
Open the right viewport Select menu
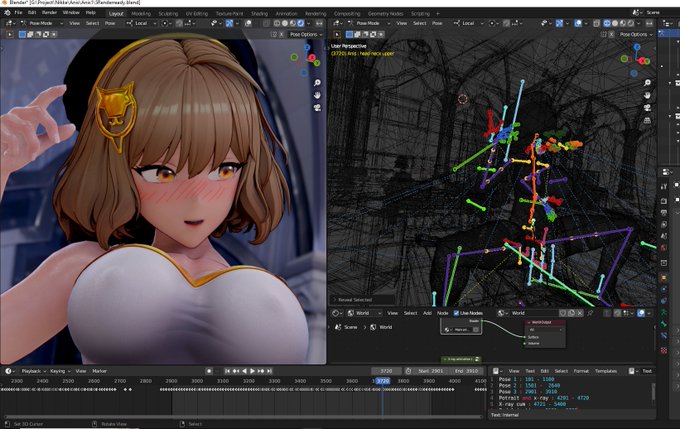(x=419, y=23)
